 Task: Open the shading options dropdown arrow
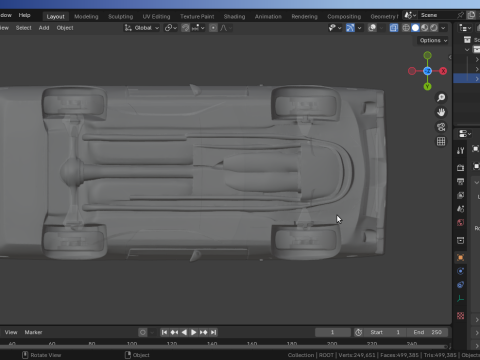443,28
